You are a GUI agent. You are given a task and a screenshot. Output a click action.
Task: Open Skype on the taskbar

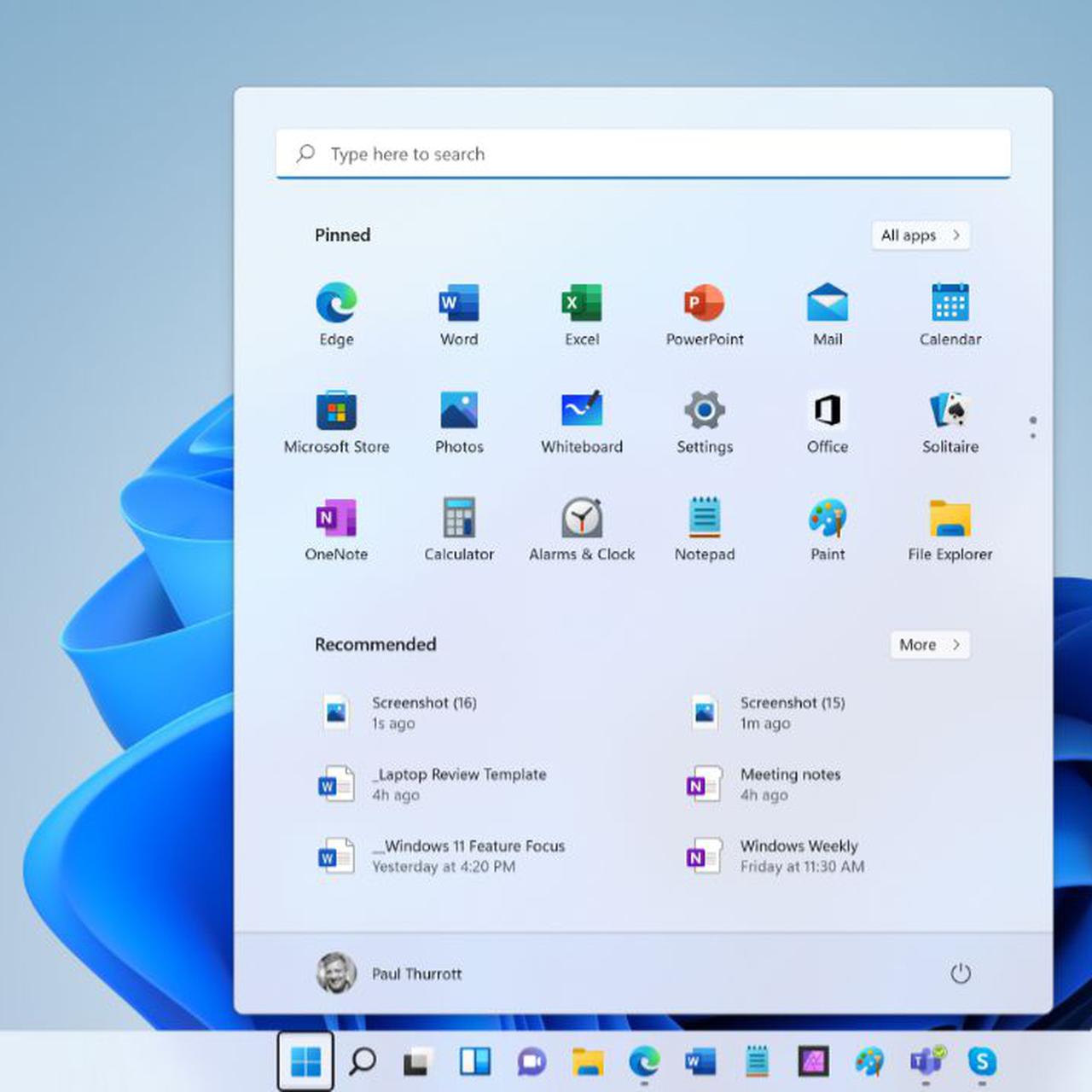coord(982,1061)
